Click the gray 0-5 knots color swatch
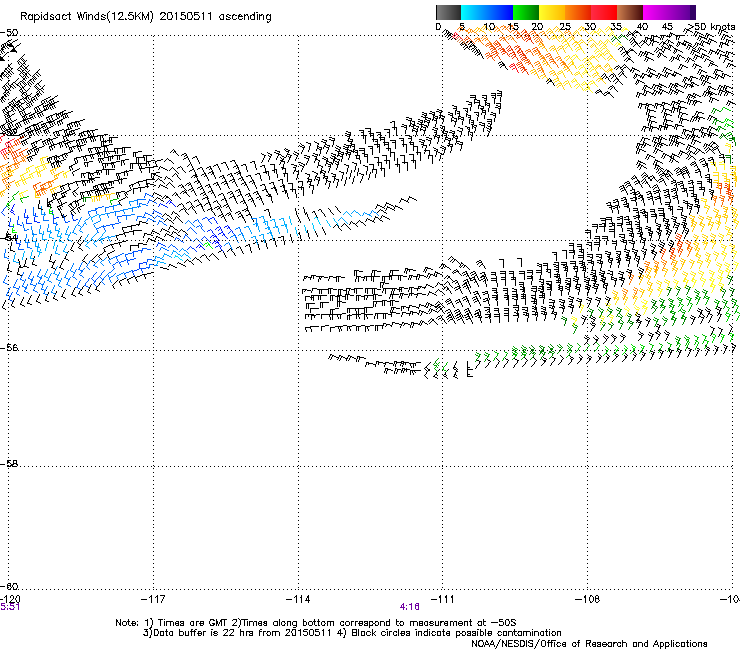740x650 pixels. 448,12
